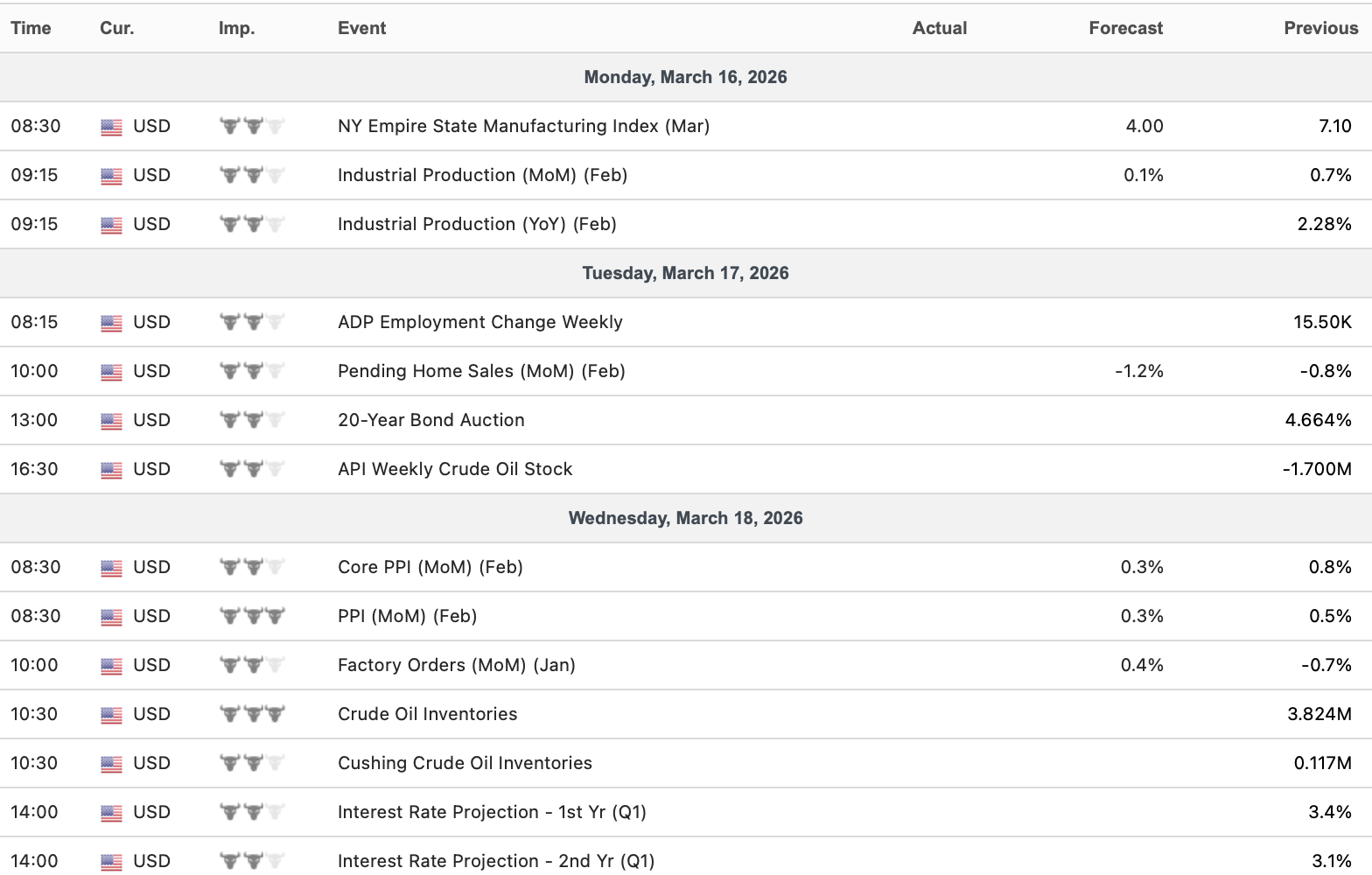Click the Imp. column header
The width and height of the screenshot is (1372, 875).
coord(236,28)
